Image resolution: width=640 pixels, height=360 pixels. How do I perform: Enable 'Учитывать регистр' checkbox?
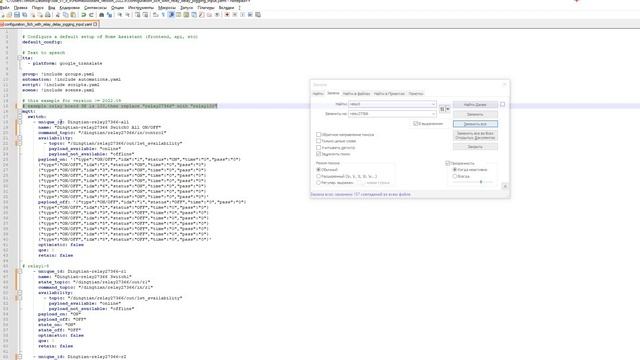[318, 147]
